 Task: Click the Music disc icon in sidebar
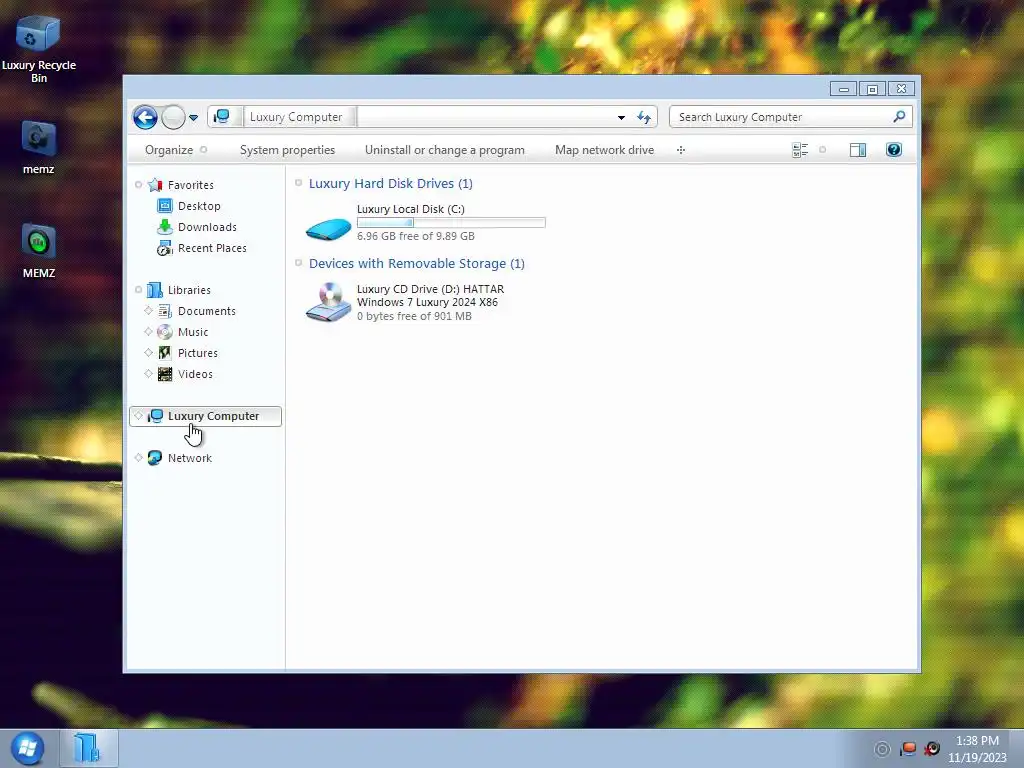pos(165,332)
